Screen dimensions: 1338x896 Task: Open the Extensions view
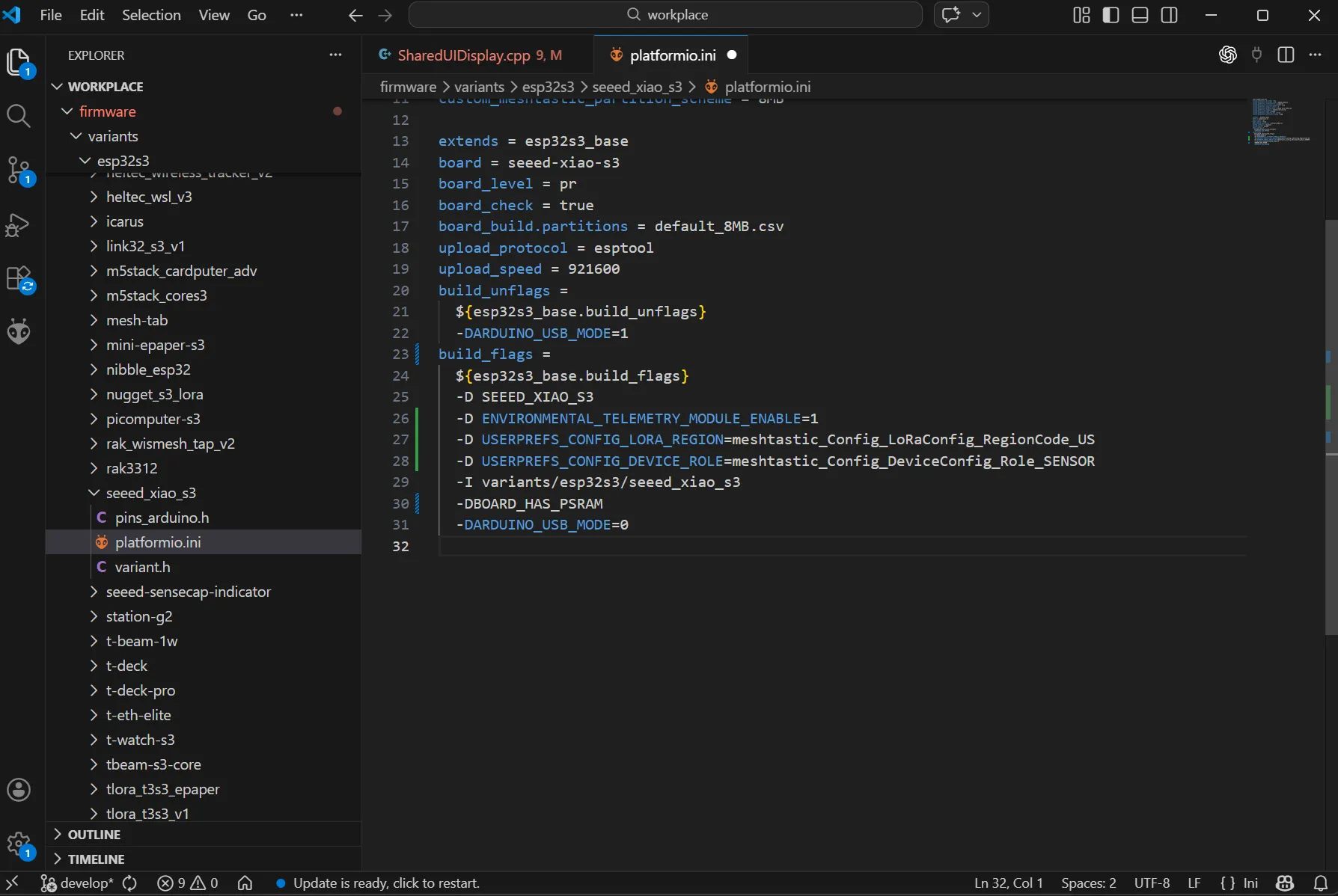pyautogui.click(x=19, y=278)
